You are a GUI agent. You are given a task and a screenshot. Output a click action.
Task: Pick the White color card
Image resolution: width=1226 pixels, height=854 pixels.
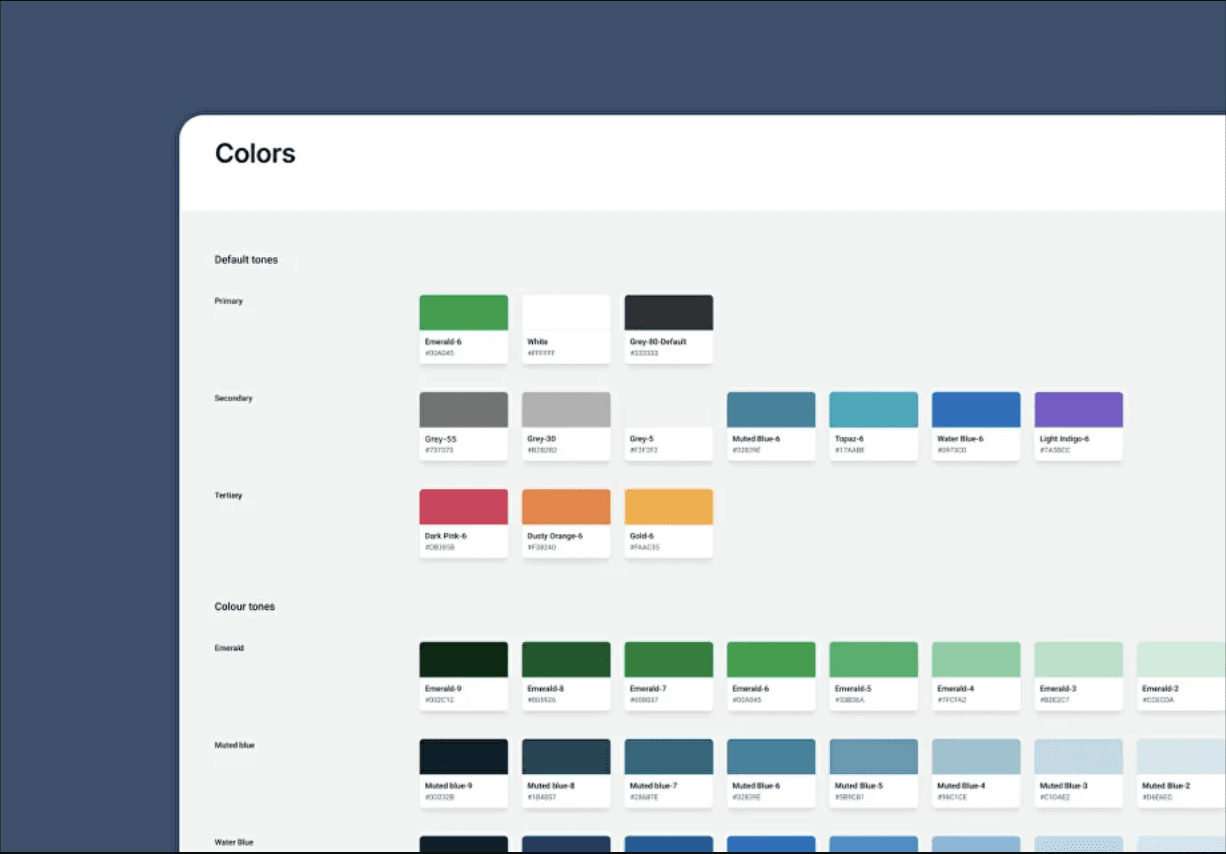pos(566,329)
